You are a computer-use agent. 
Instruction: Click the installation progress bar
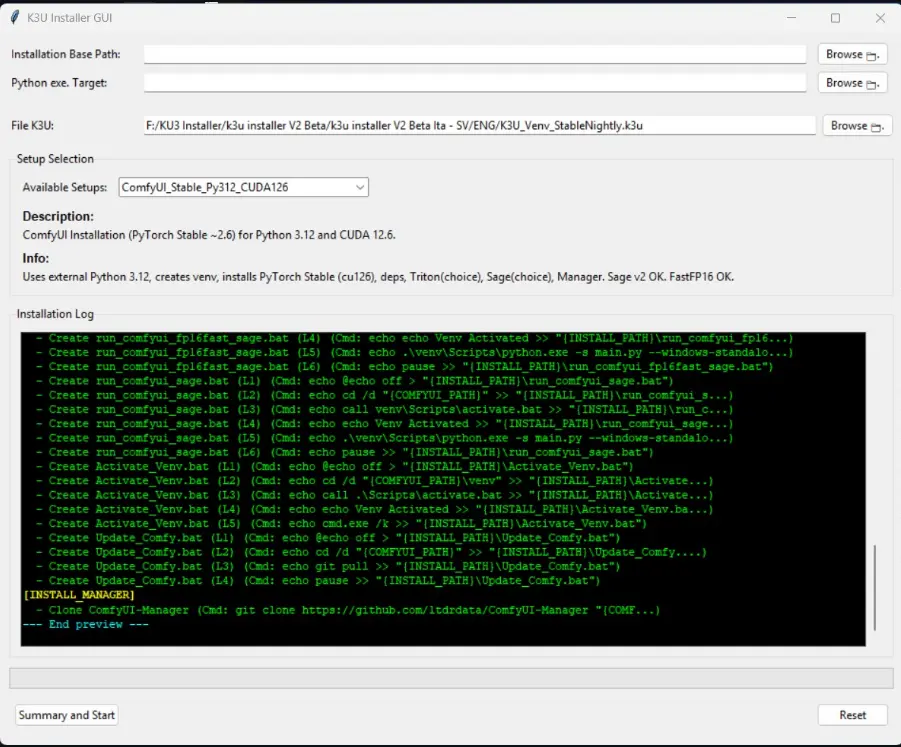click(x=451, y=678)
